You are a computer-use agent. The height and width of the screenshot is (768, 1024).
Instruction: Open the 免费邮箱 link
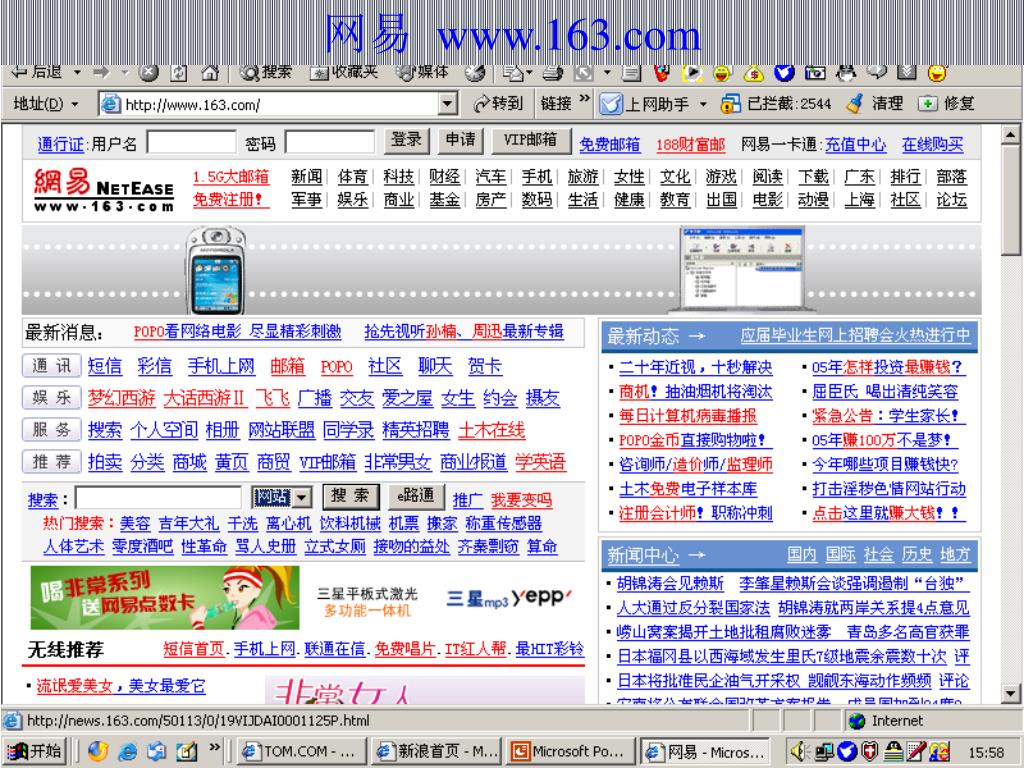(609, 144)
